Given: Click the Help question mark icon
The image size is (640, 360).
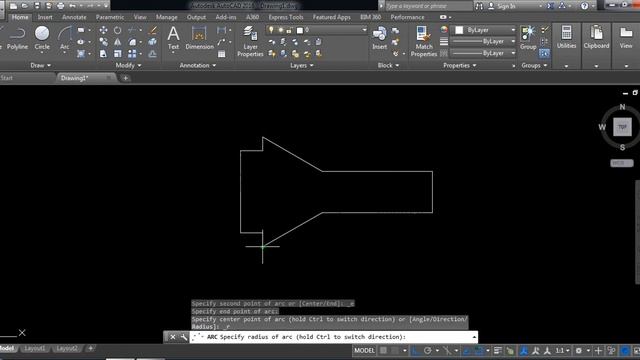Looking at the screenshot, I should click(584, 6).
